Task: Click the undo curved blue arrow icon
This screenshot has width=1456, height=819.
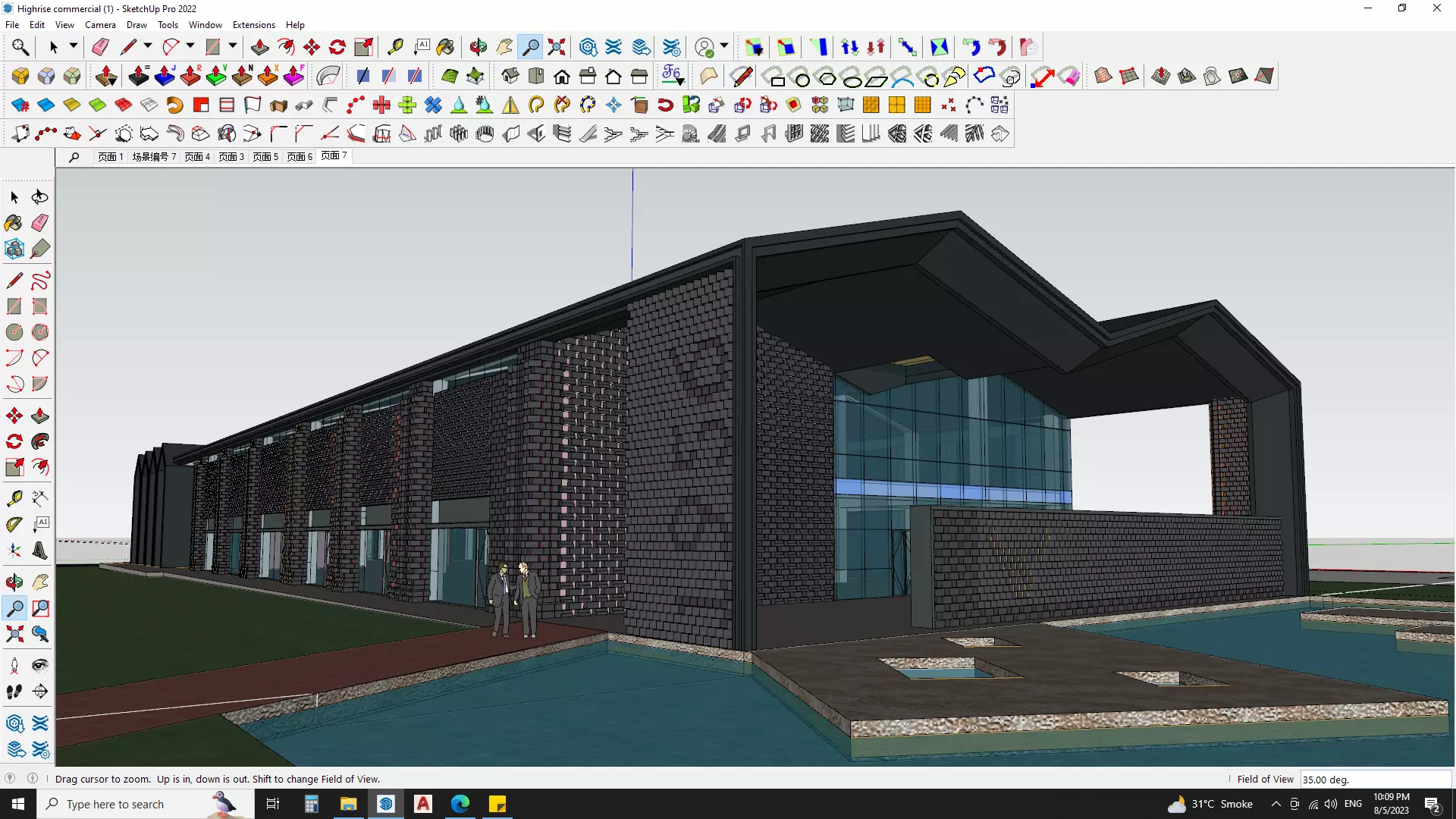Action: (971, 47)
